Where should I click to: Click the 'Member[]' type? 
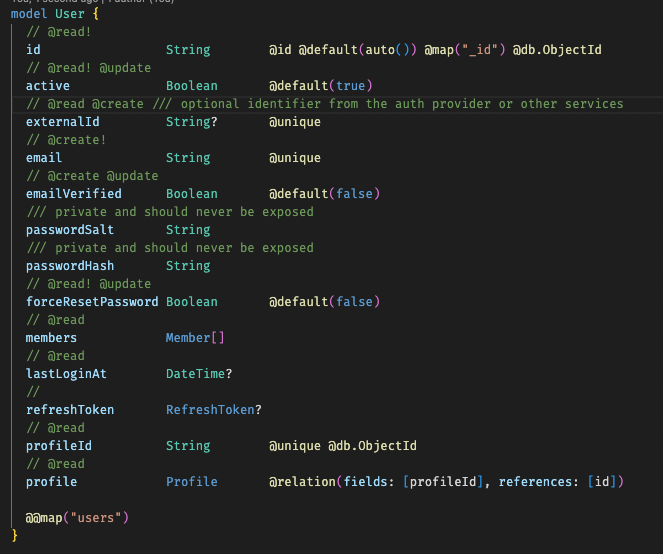click(195, 338)
